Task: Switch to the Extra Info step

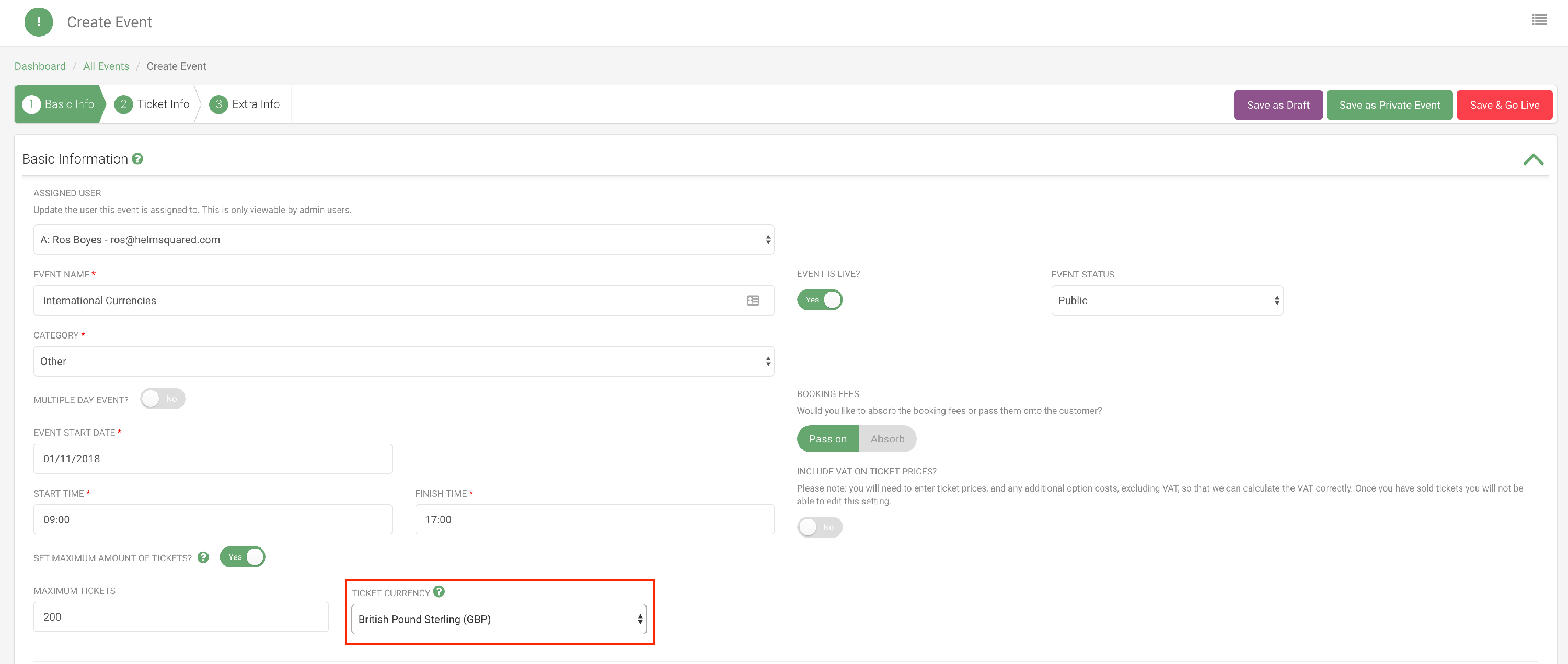Action: point(255,104)
